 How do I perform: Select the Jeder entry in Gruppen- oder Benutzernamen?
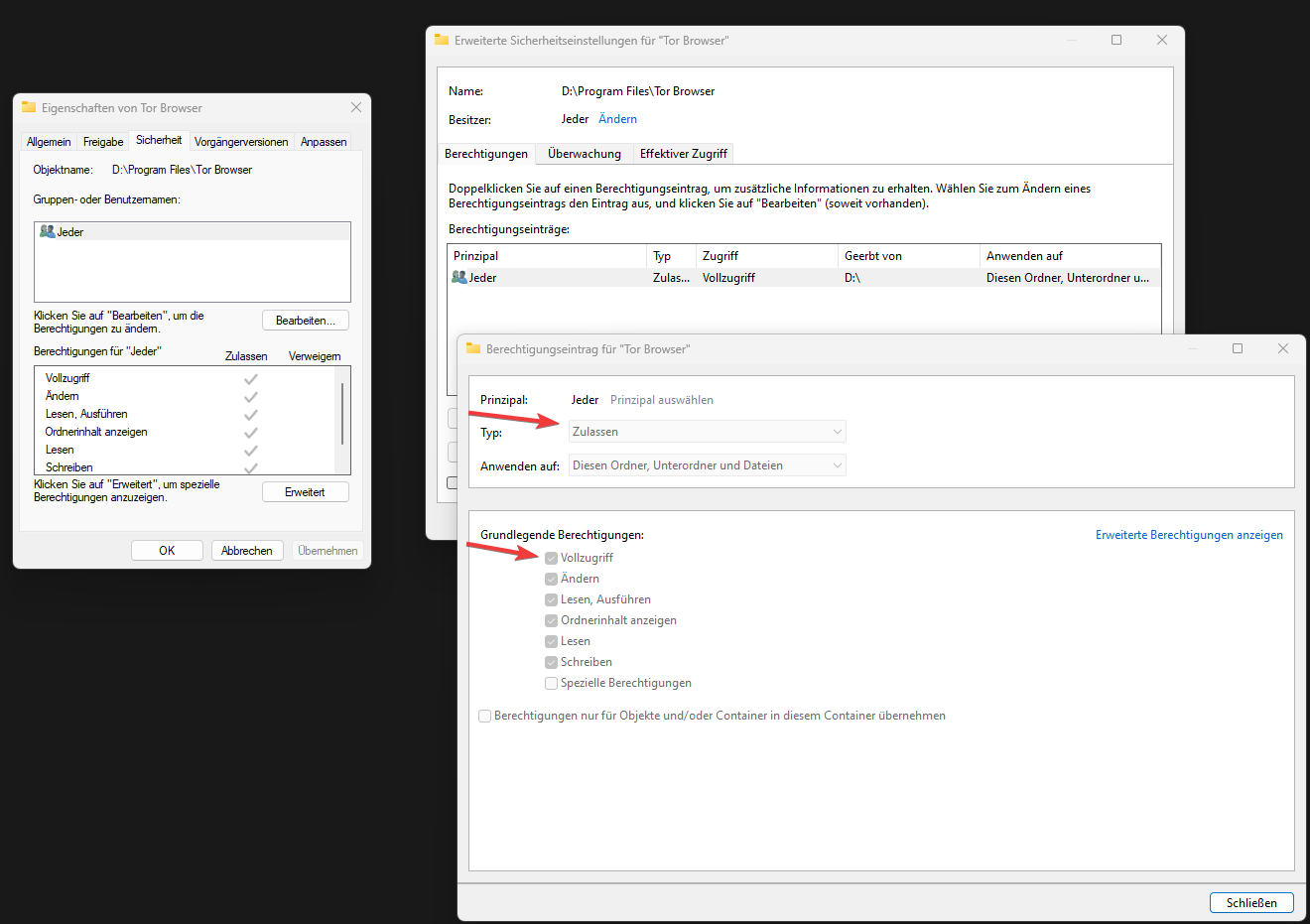pyautogui.click(x=193, y=231)
